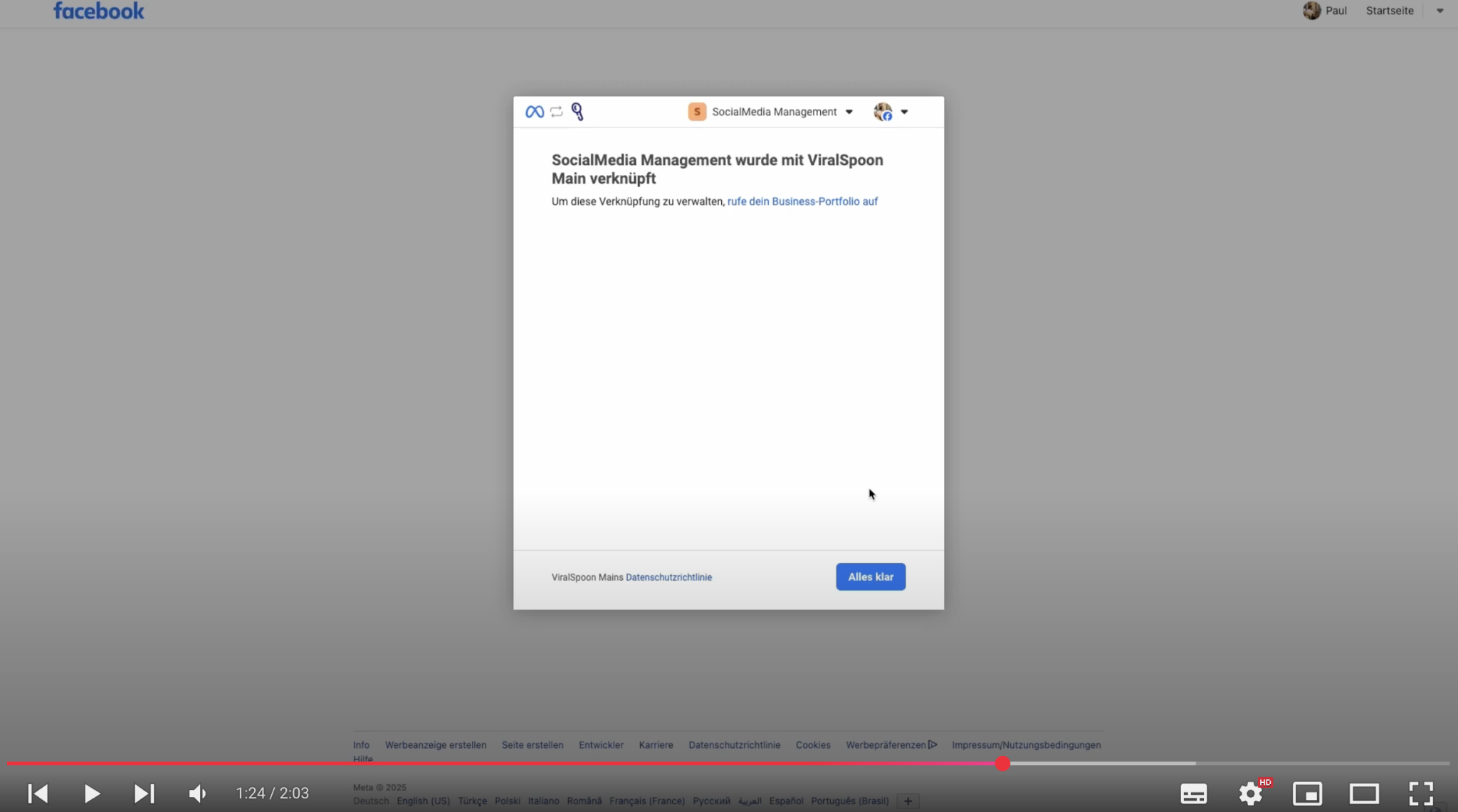Click the Facebook profile avatar in the dialog
1458x812 pixels.
coord(881,111)
